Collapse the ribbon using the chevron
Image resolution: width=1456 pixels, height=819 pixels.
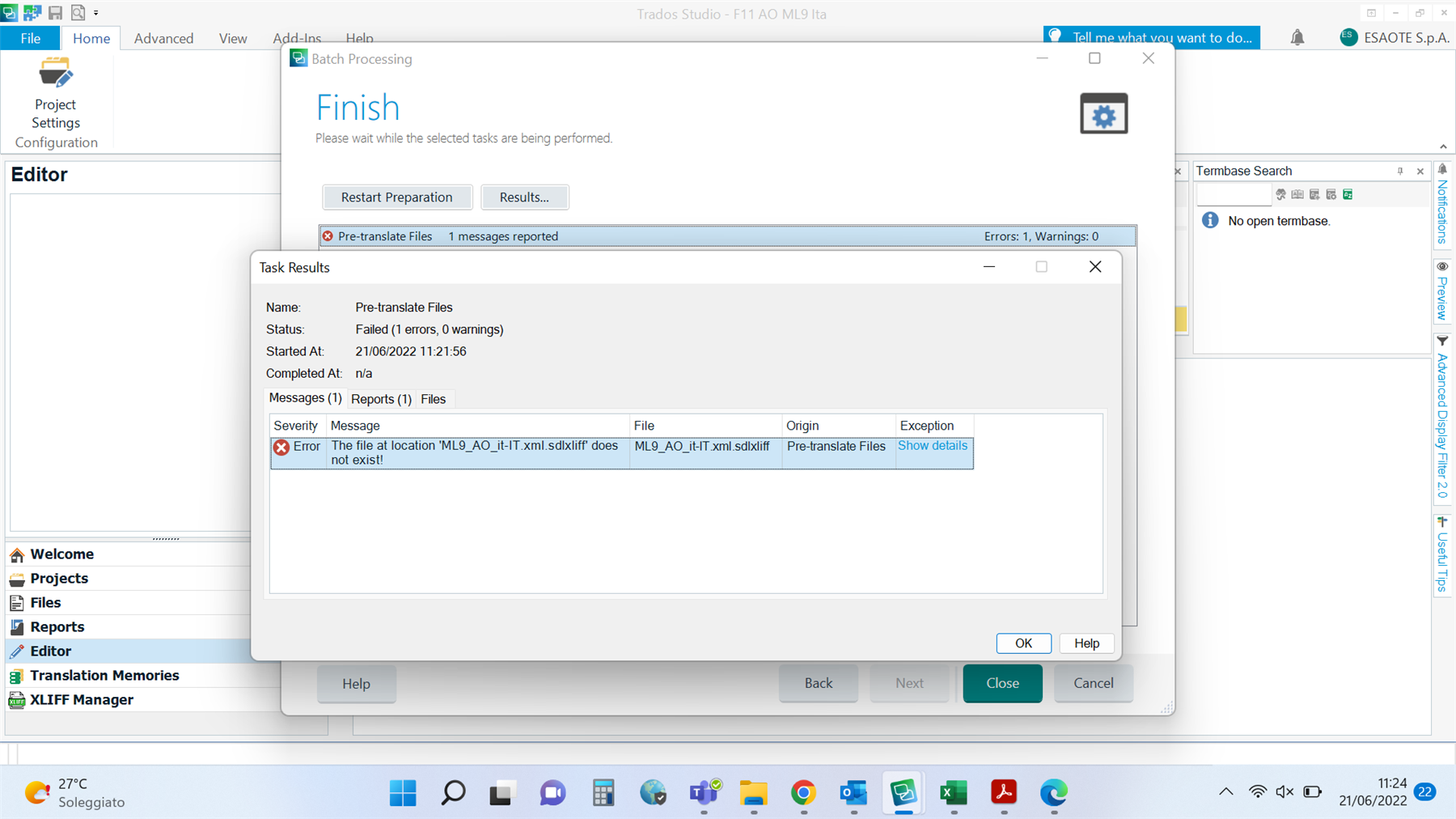1443,146
